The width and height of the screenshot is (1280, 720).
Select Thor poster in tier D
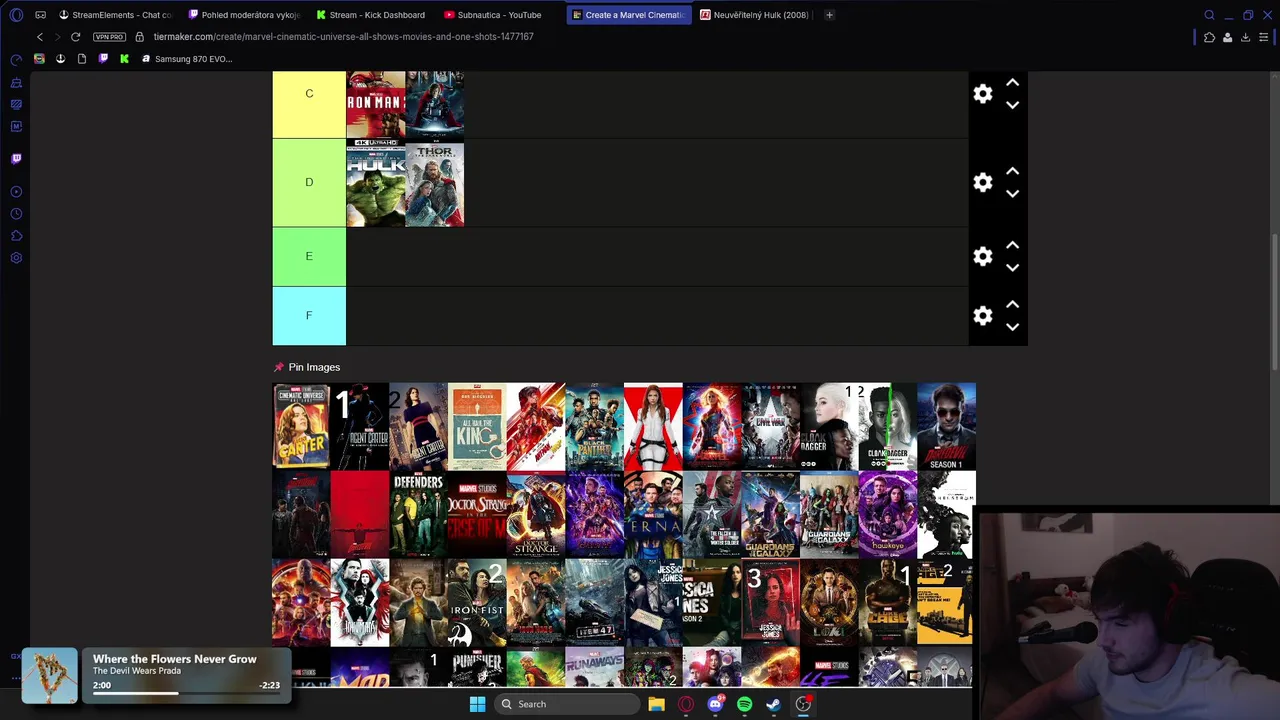[435, 183]
